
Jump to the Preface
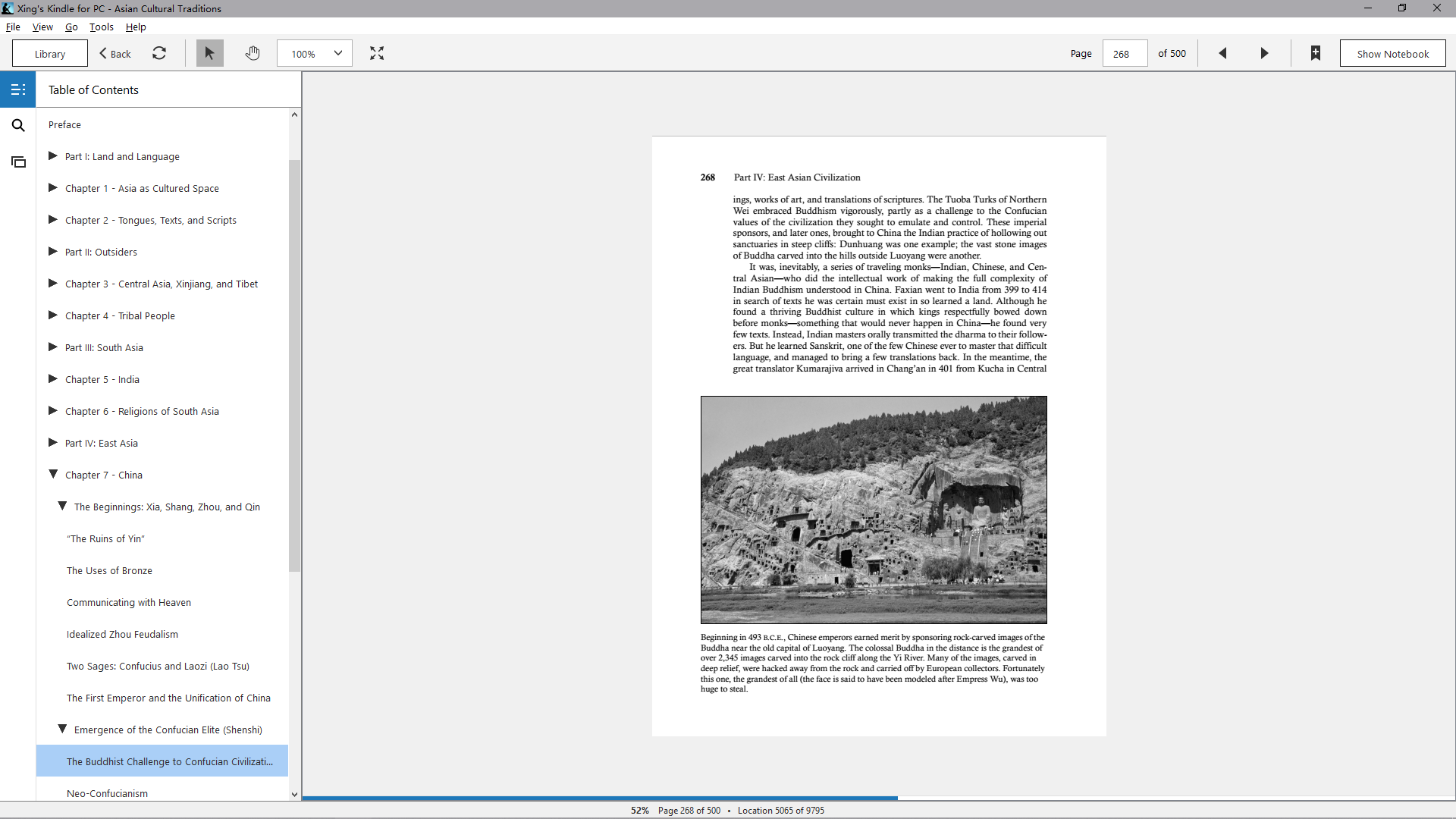click(64, 124)
